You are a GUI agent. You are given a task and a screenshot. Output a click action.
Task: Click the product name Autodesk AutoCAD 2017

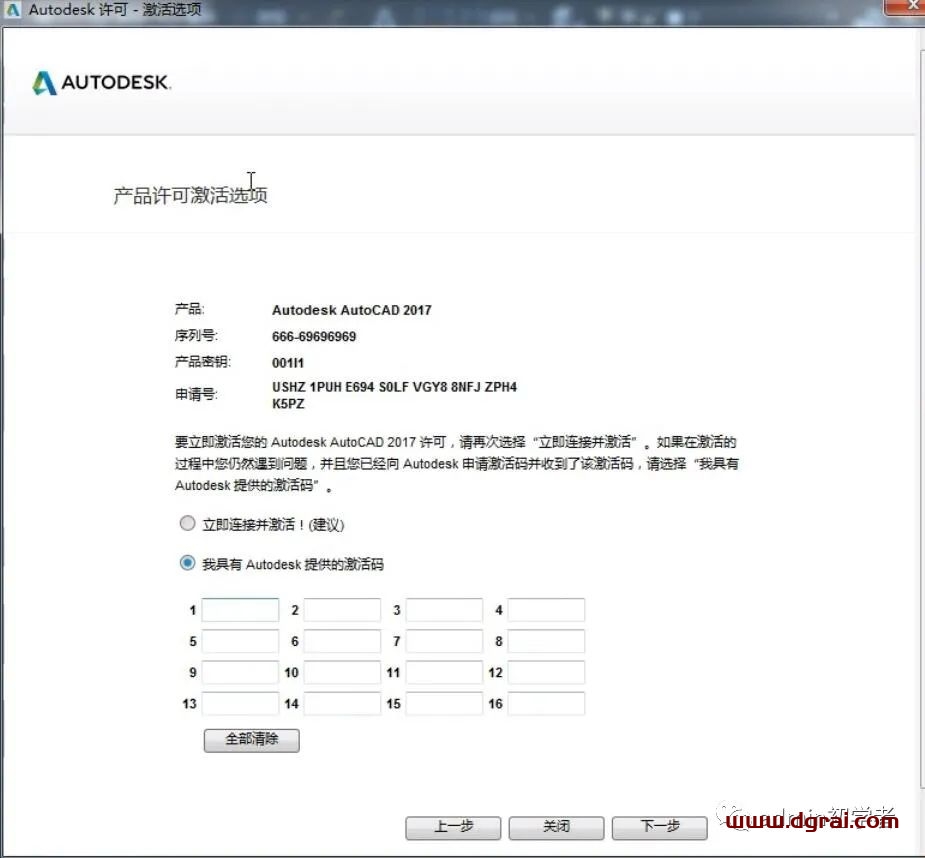click(x=352, y=310)
